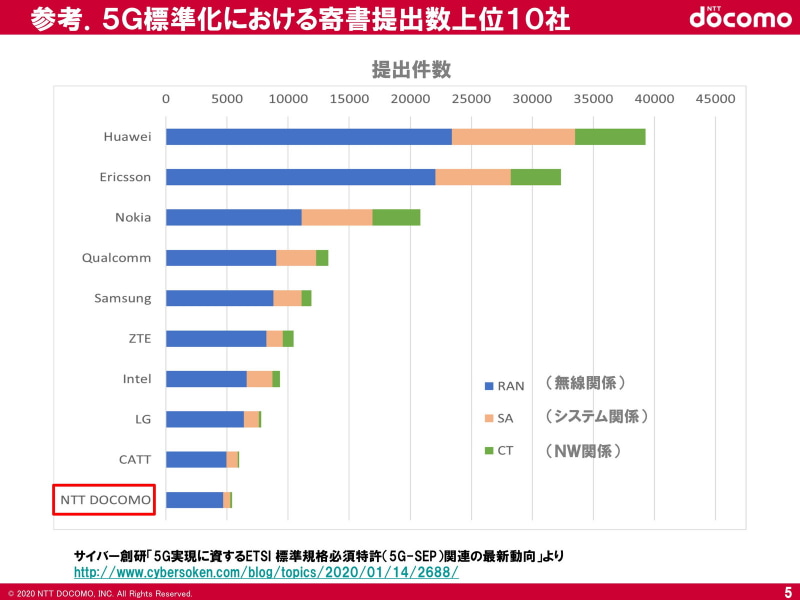
Task: Select the 0 axis tick label
Action: point(166,99)
